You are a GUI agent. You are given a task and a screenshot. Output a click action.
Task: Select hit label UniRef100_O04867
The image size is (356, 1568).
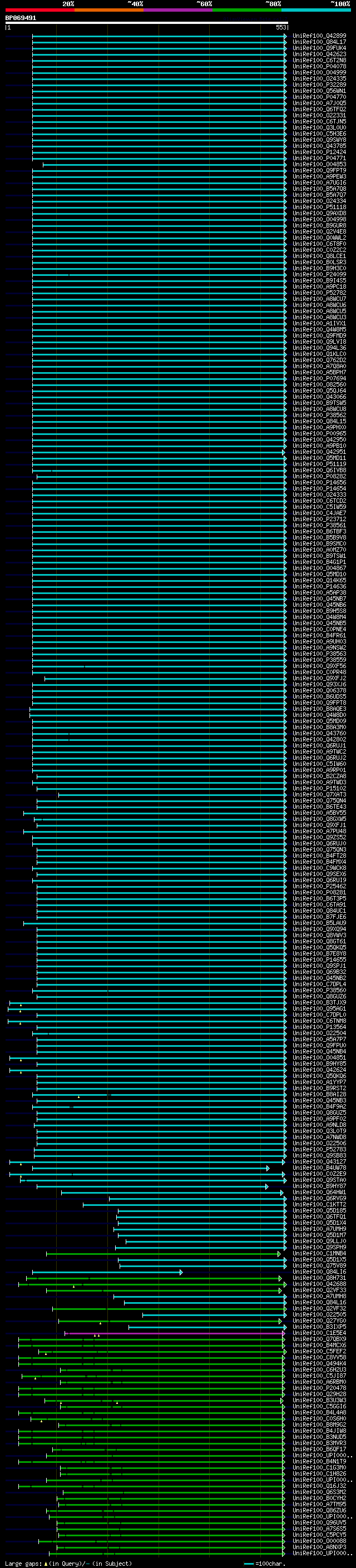pyautogui.click(x=319, y=568)
